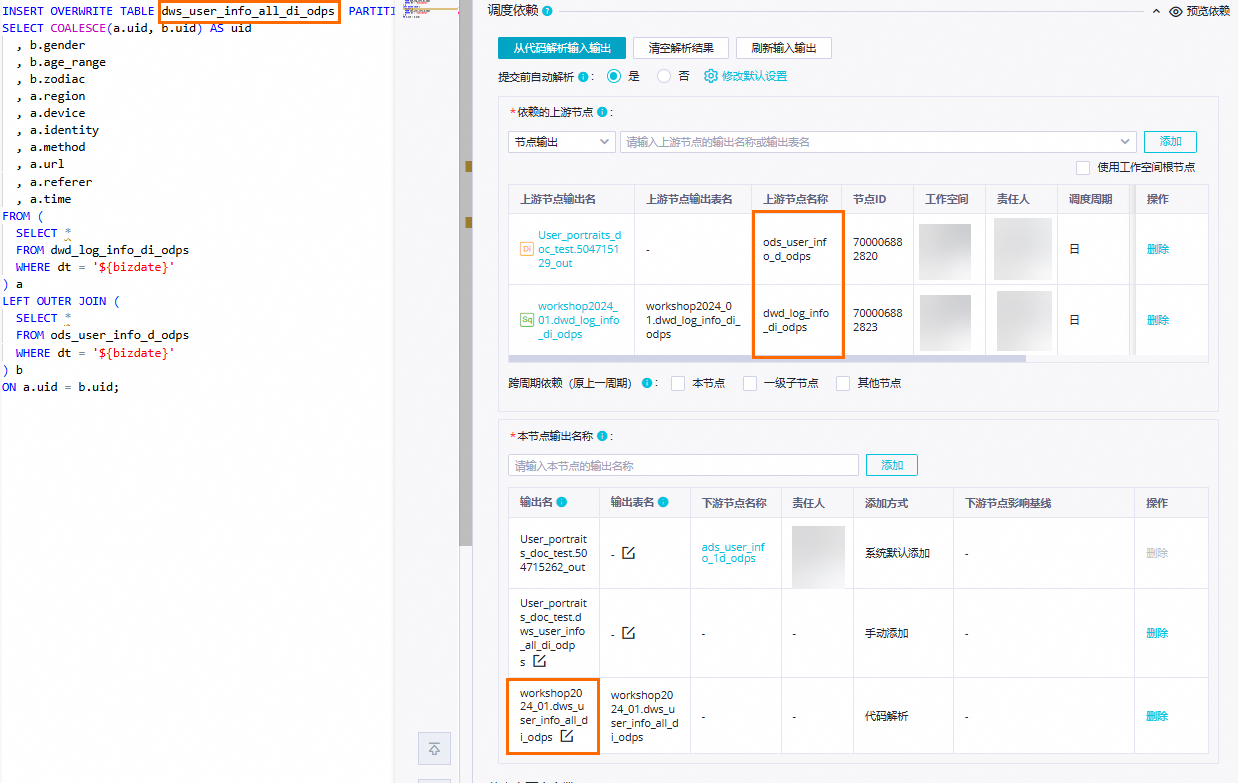Click upstream output table name workshop2024_01.dwd_log_info_di_odps cell
Image resolution: width=1238 pixels, height=783 pixels.
coord(693,320)
